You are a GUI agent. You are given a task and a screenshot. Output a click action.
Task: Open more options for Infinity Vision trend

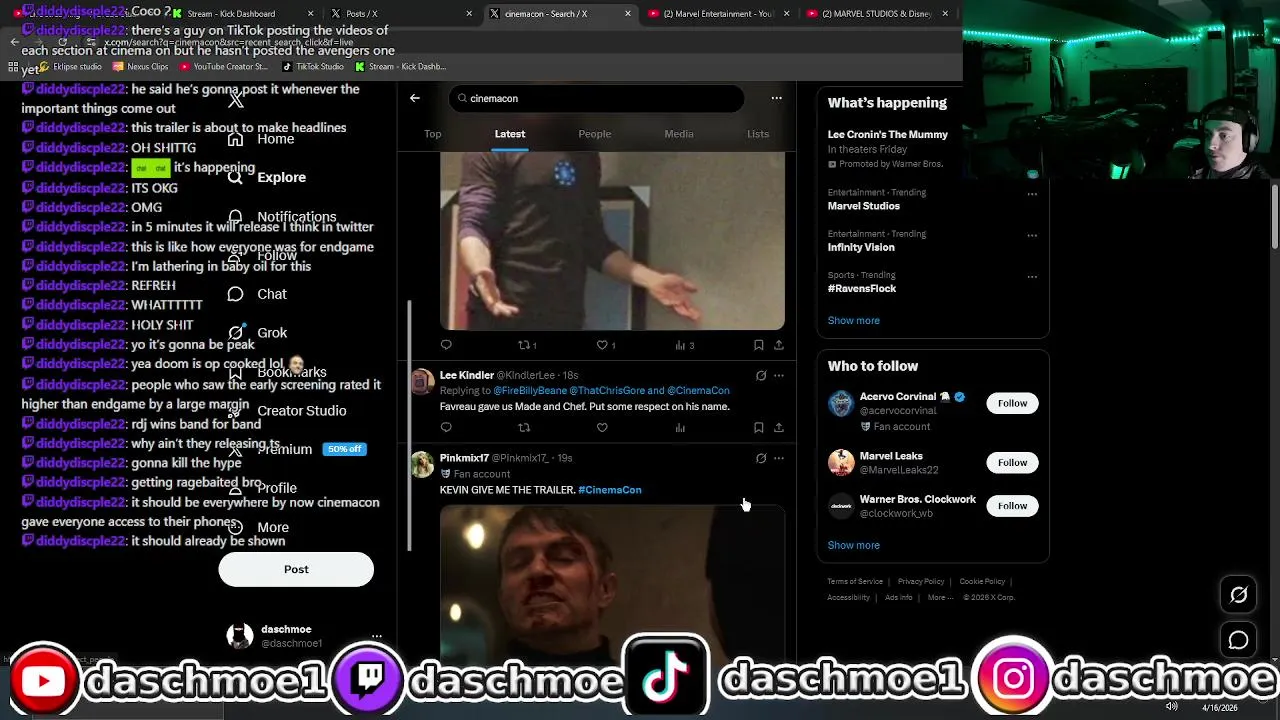click(x=1032, y=236)
